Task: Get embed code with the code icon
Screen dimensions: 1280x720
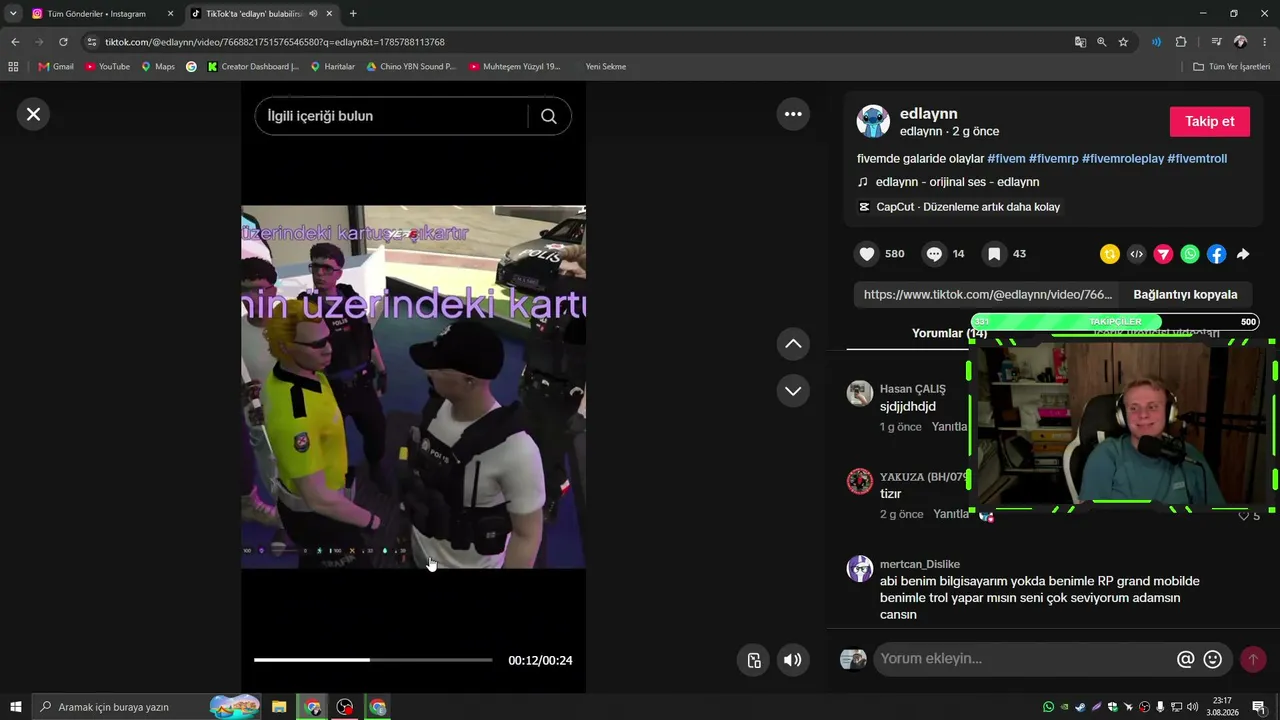Action: (1136, 254)
